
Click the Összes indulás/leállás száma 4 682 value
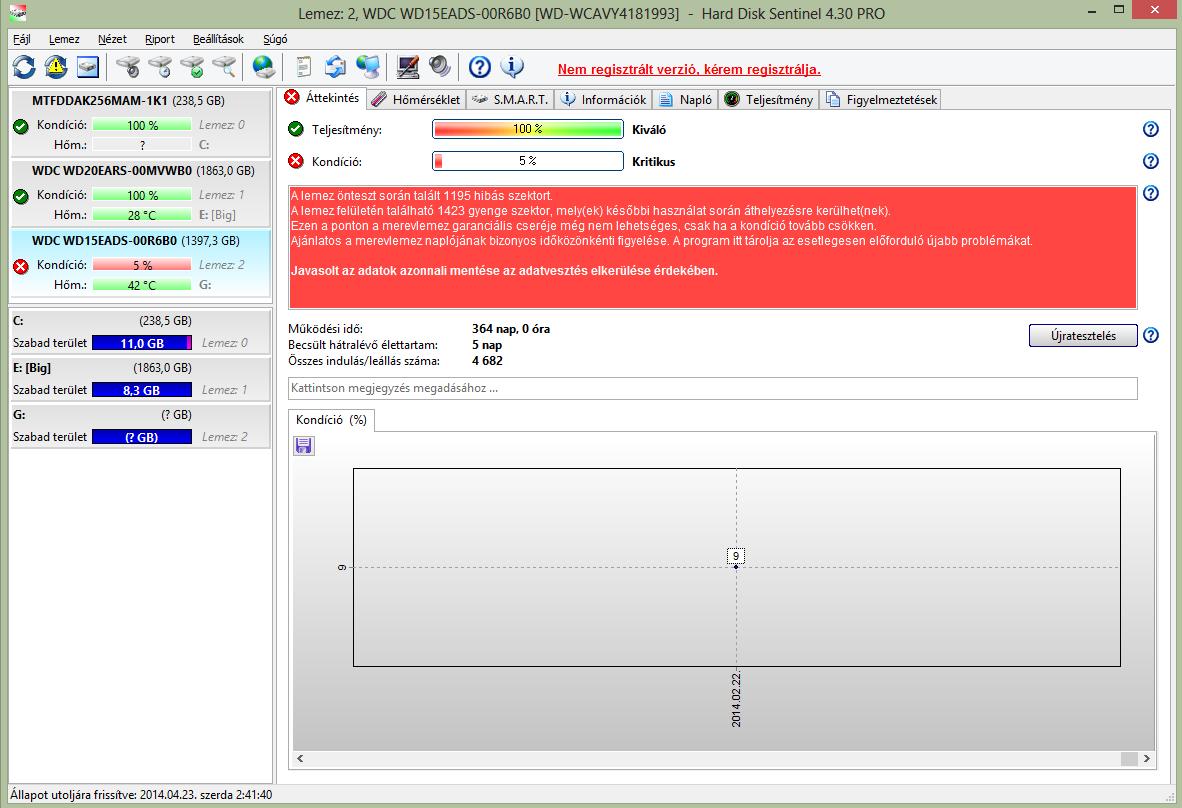[487, 360]
